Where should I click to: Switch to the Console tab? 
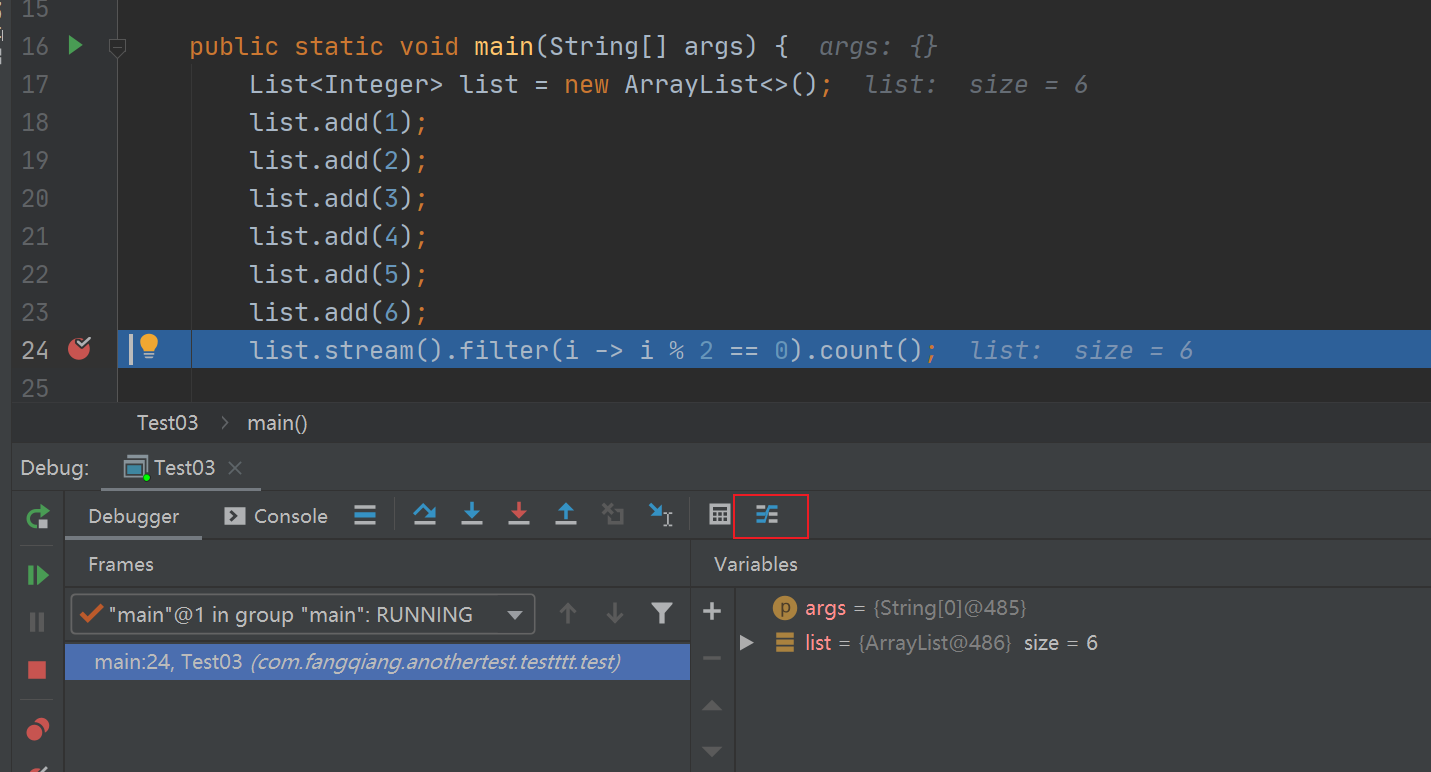click(x=276, y=516)
